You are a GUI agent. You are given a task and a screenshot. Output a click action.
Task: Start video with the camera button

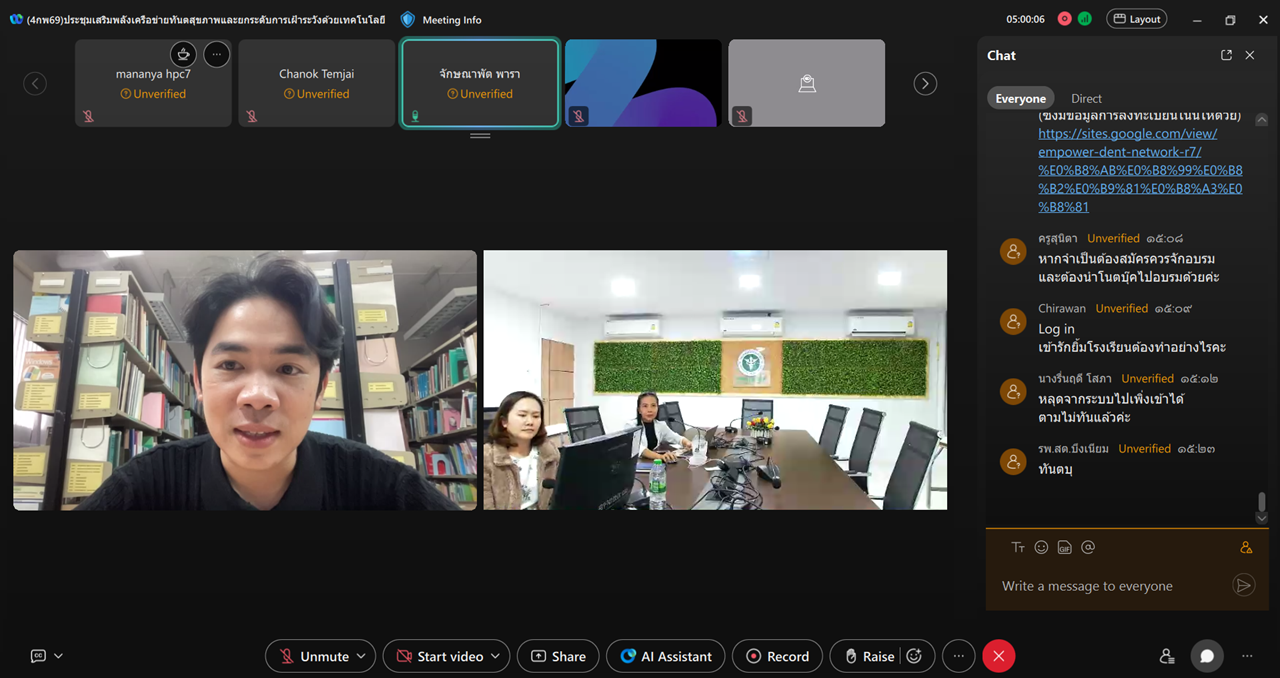click(440, 656)
